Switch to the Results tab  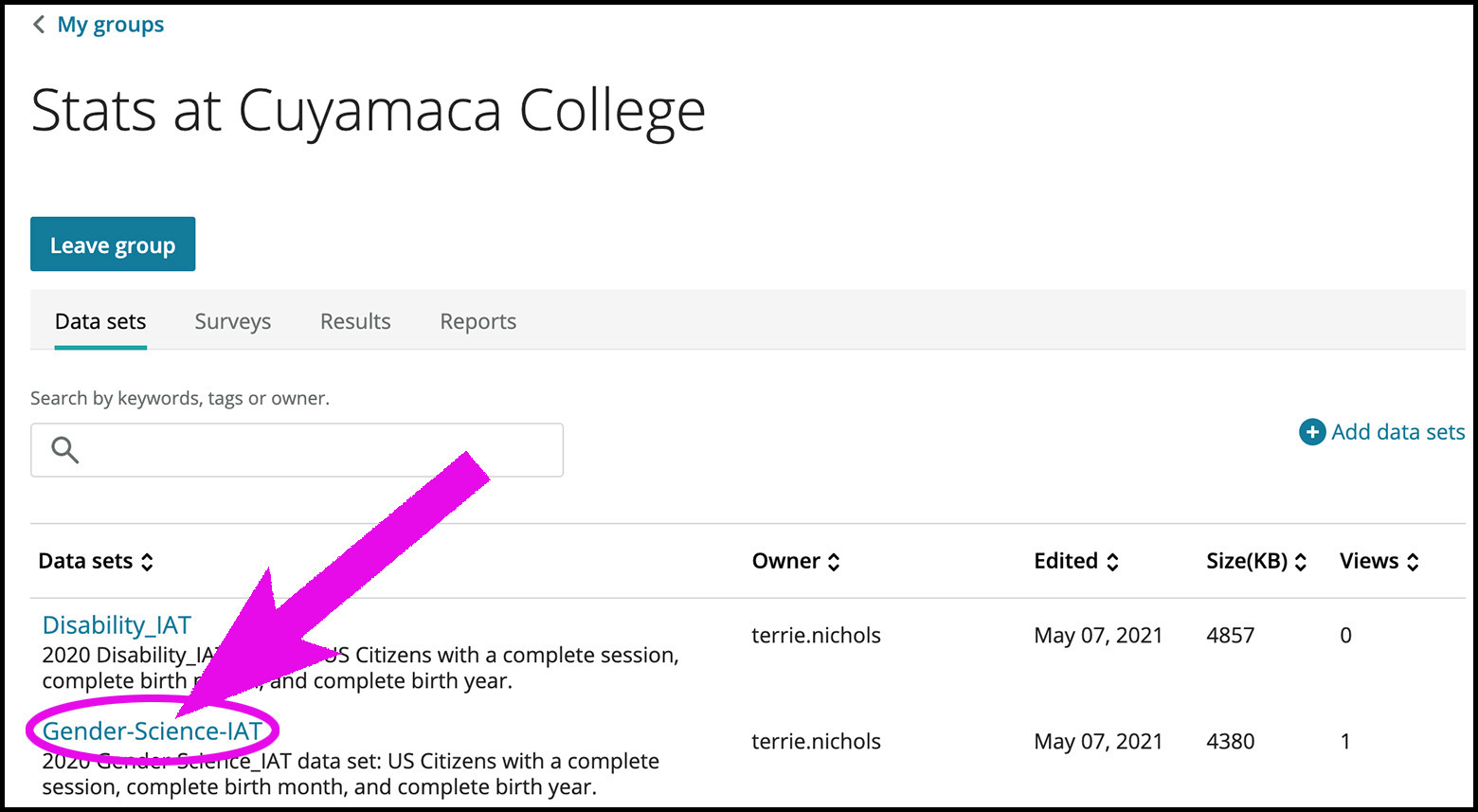[x=355, y=322]
